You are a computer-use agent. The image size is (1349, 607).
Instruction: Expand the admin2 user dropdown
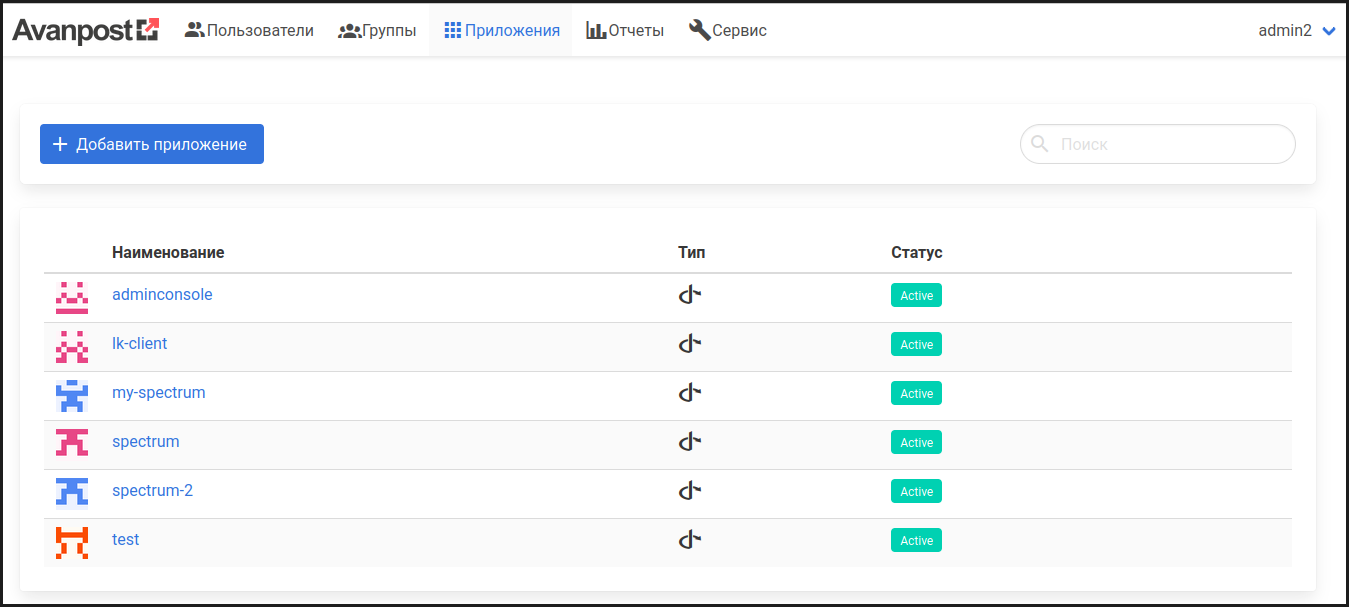point(1297,31)
